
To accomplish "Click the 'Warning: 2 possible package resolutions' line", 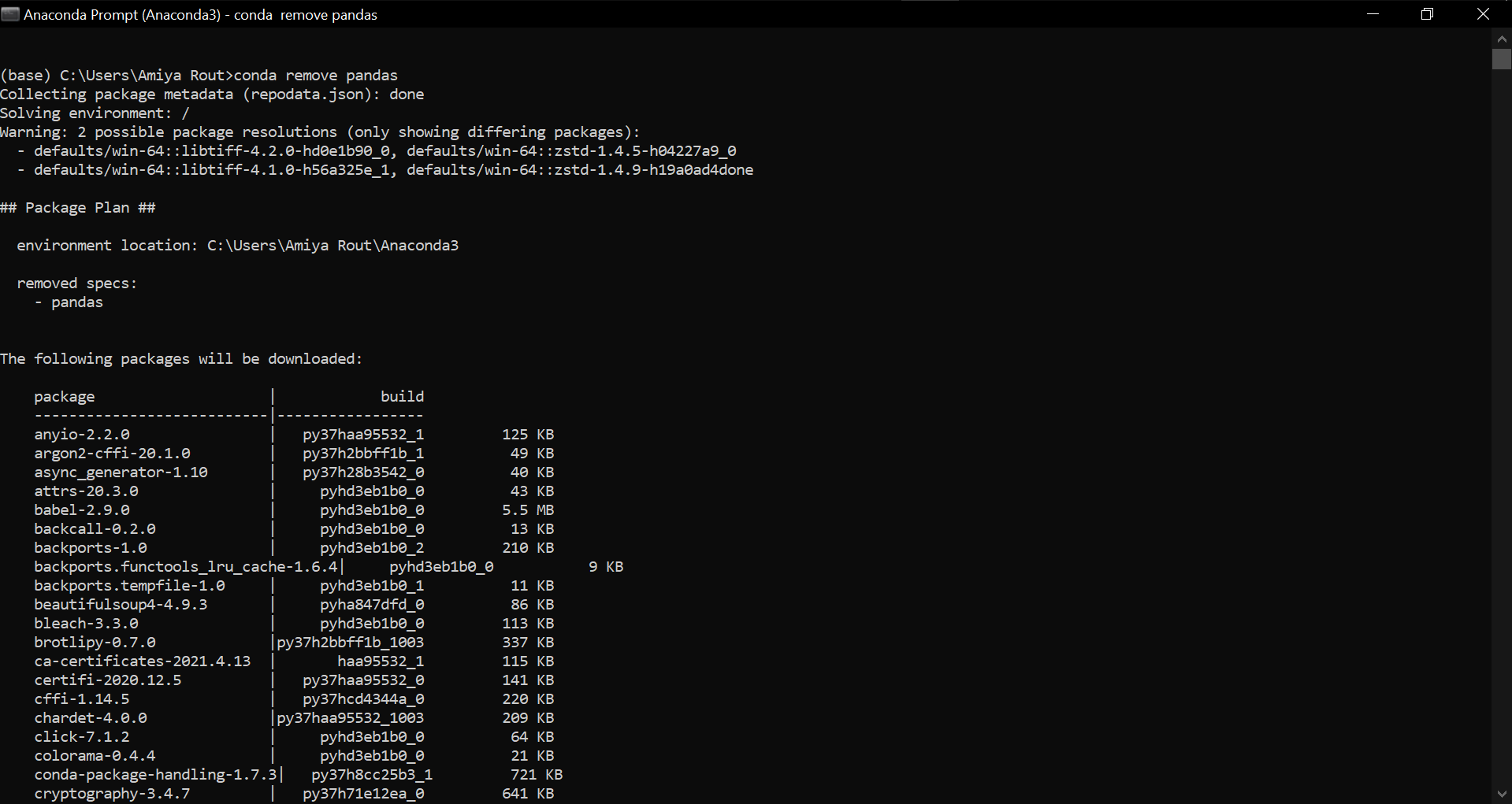I will click(x=320, y=132).
